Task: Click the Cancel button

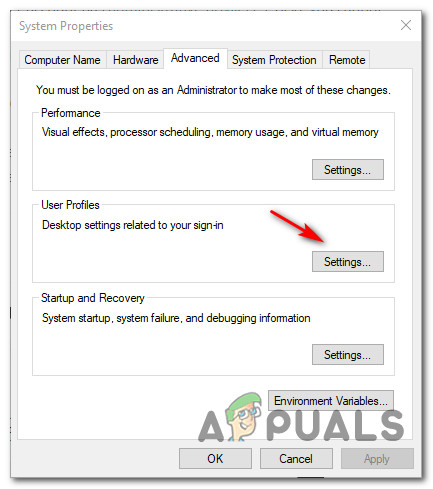Action: pyautogui.click(x=296, y=459)
